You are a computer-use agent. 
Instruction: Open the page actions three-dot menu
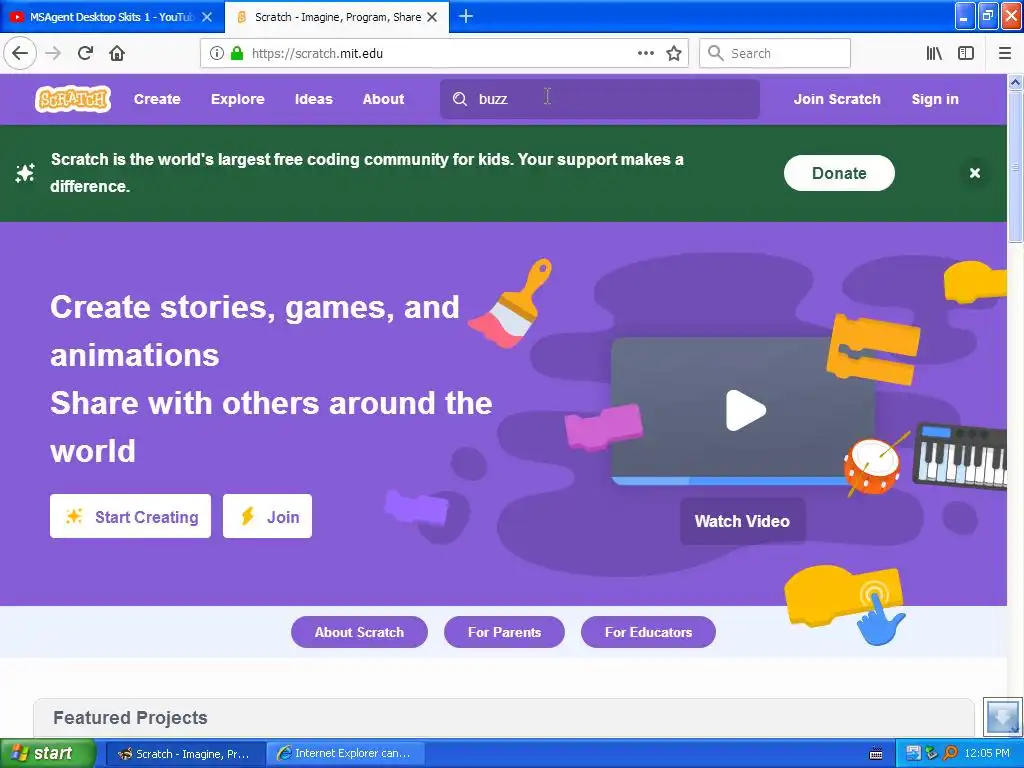point(646,53)
